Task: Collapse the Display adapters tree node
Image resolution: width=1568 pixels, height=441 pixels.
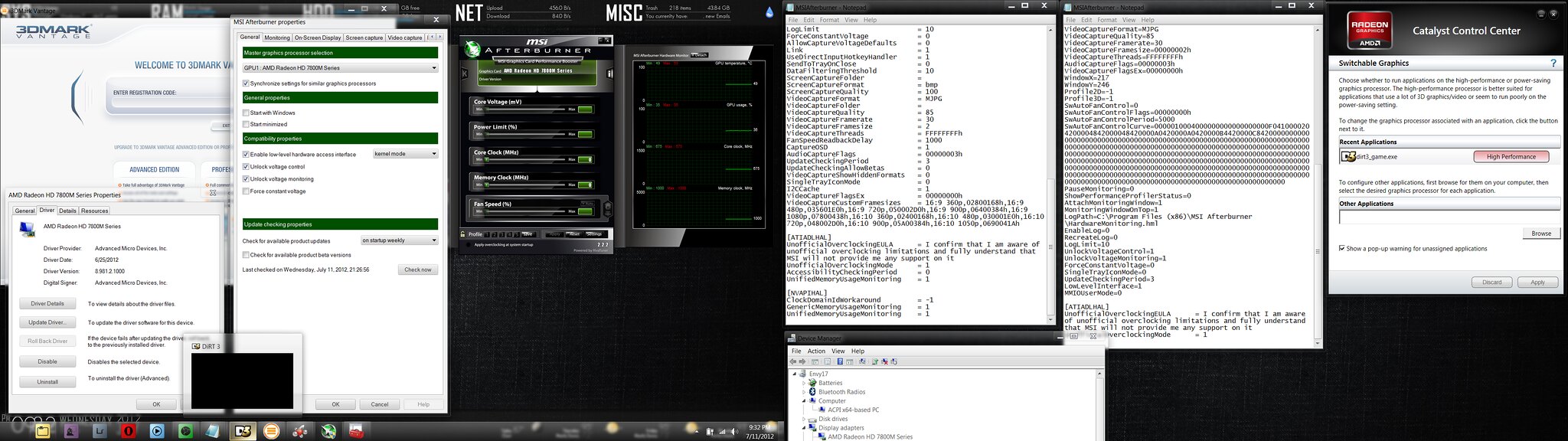Action: (x=804, y=428)
